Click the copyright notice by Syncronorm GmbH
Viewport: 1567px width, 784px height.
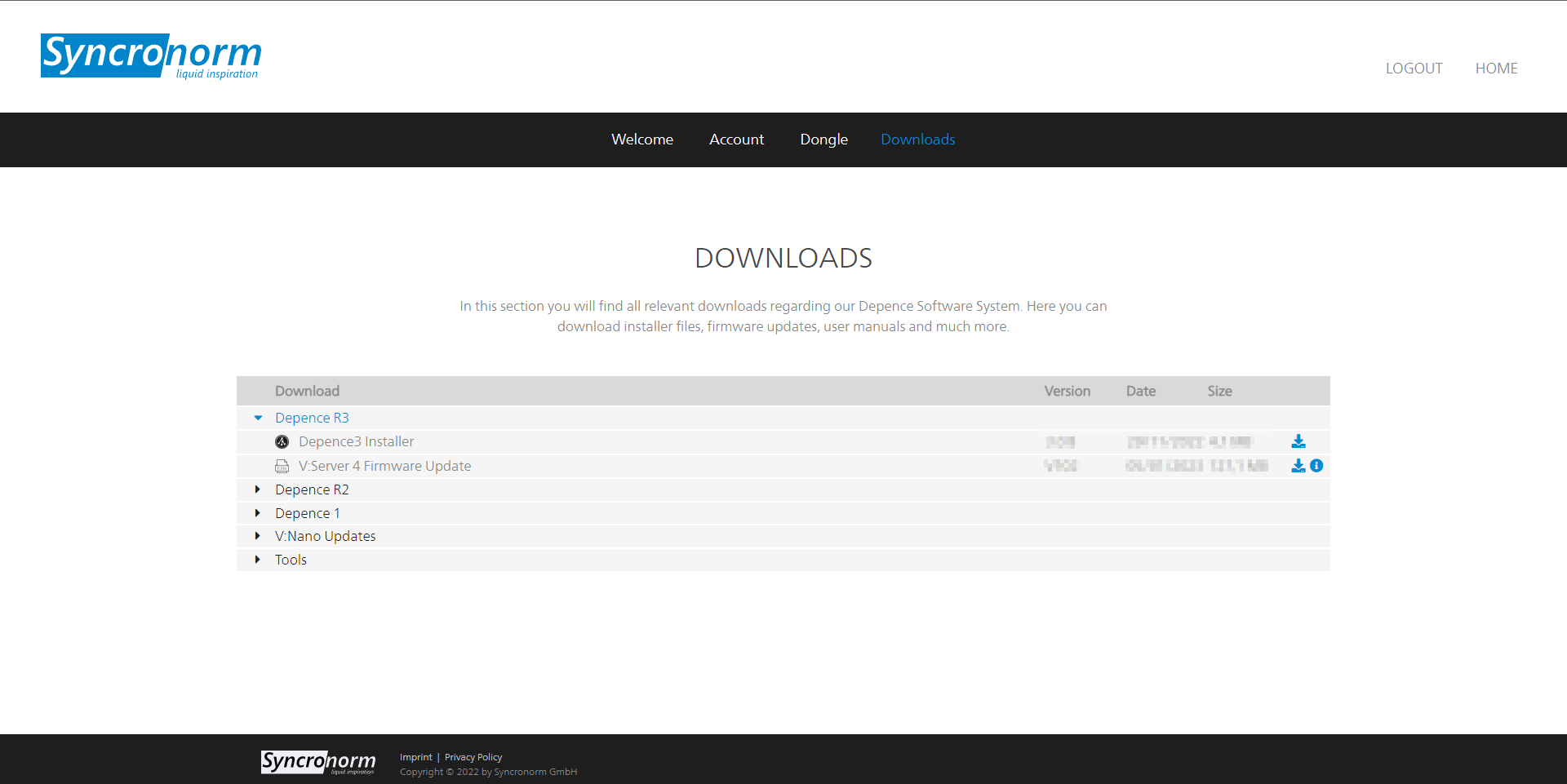488,772
